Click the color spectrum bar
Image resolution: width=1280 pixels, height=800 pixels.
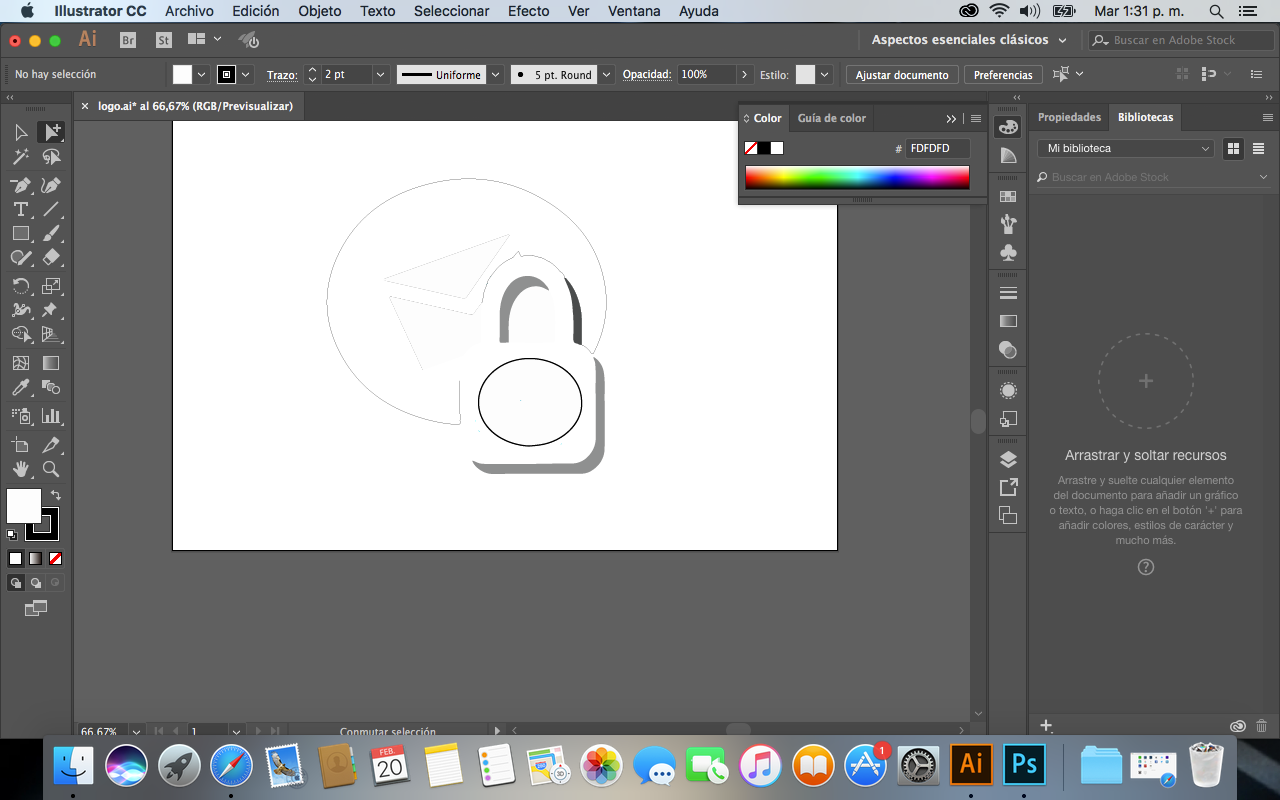click(857, 177)
